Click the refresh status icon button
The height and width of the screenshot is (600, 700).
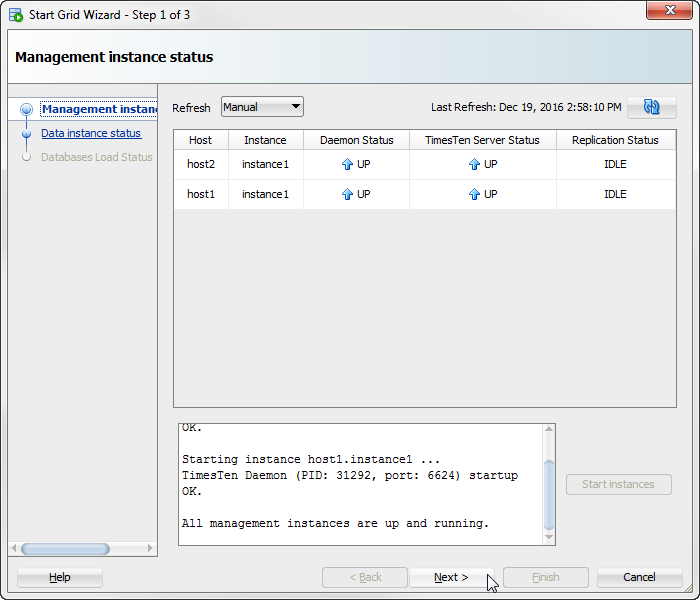[x=651, y=107]
